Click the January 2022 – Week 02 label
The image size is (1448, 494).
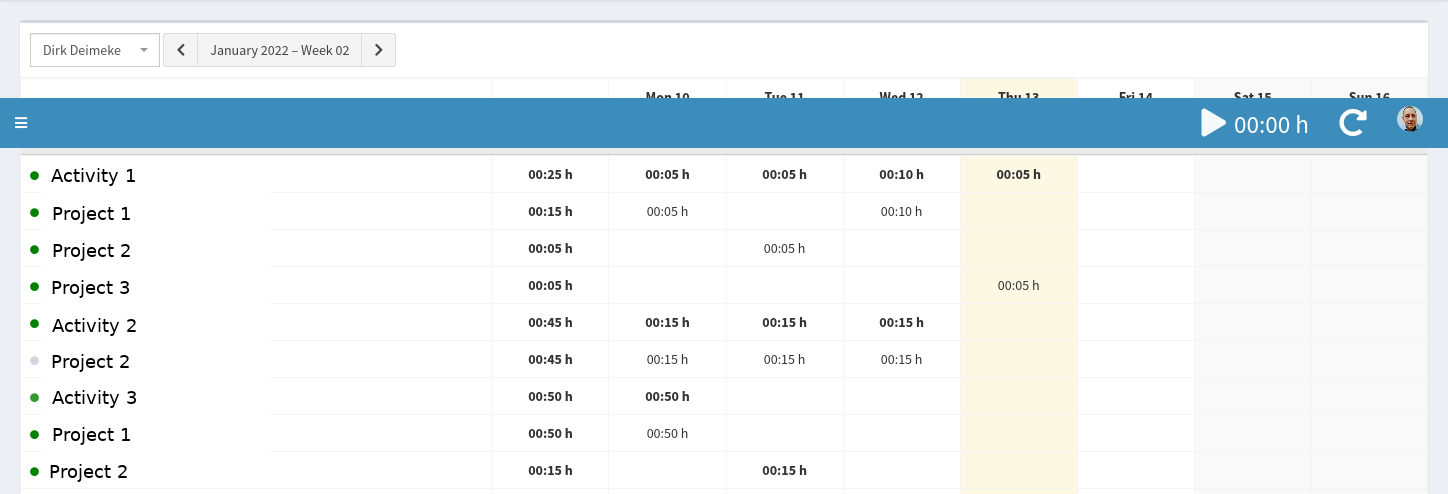coord(280,50)
